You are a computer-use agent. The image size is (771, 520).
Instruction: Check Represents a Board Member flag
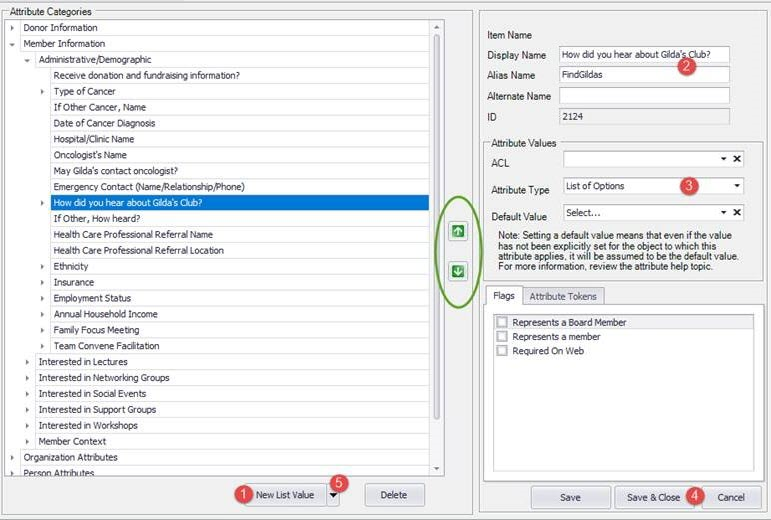pos(502,322)
